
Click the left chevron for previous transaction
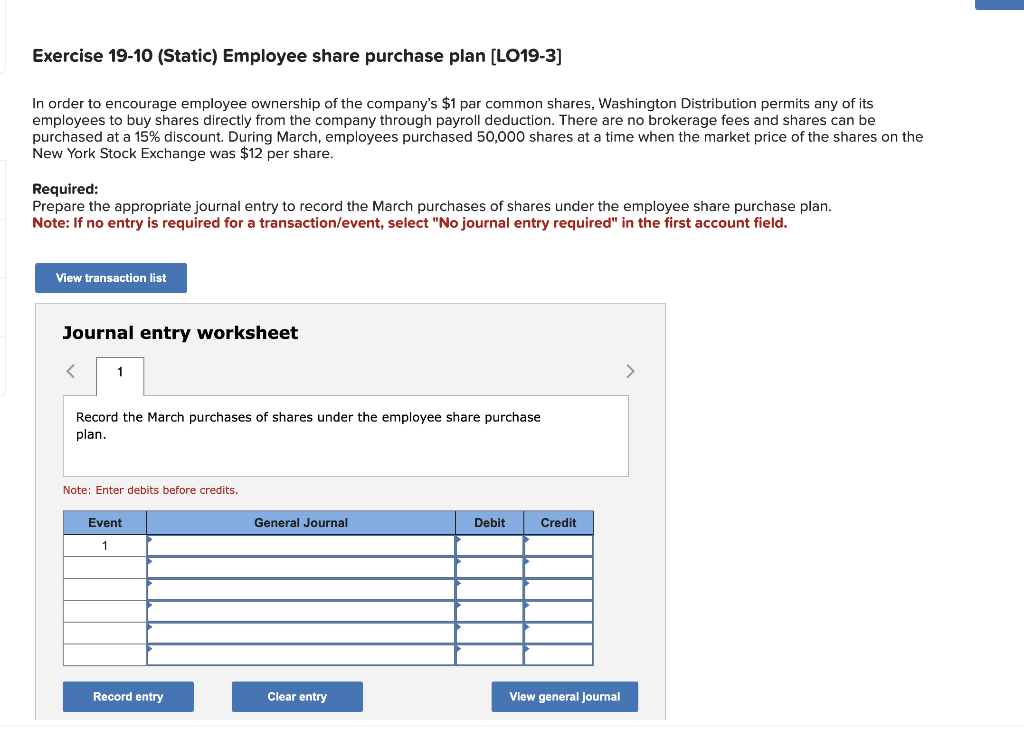click(x=70, y=371)
